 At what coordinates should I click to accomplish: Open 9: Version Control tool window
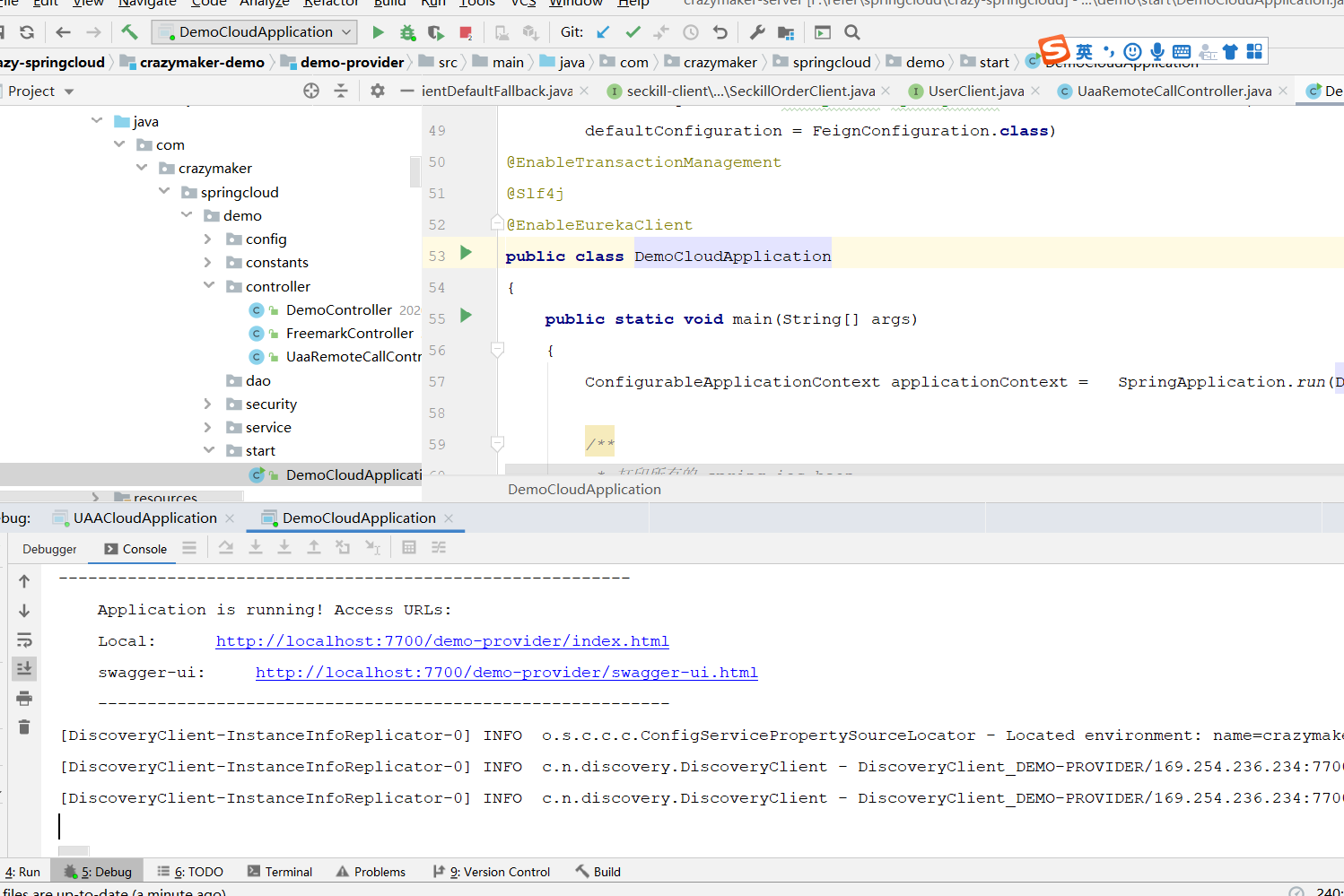[492, 872]
